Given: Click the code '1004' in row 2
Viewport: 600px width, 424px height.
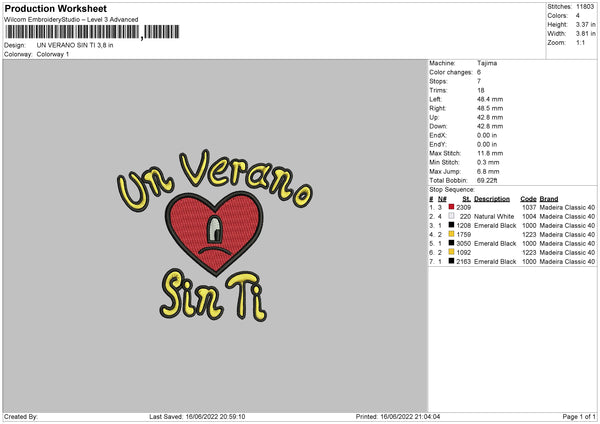Looking at the screenshot, I should (x=529, y=216).
